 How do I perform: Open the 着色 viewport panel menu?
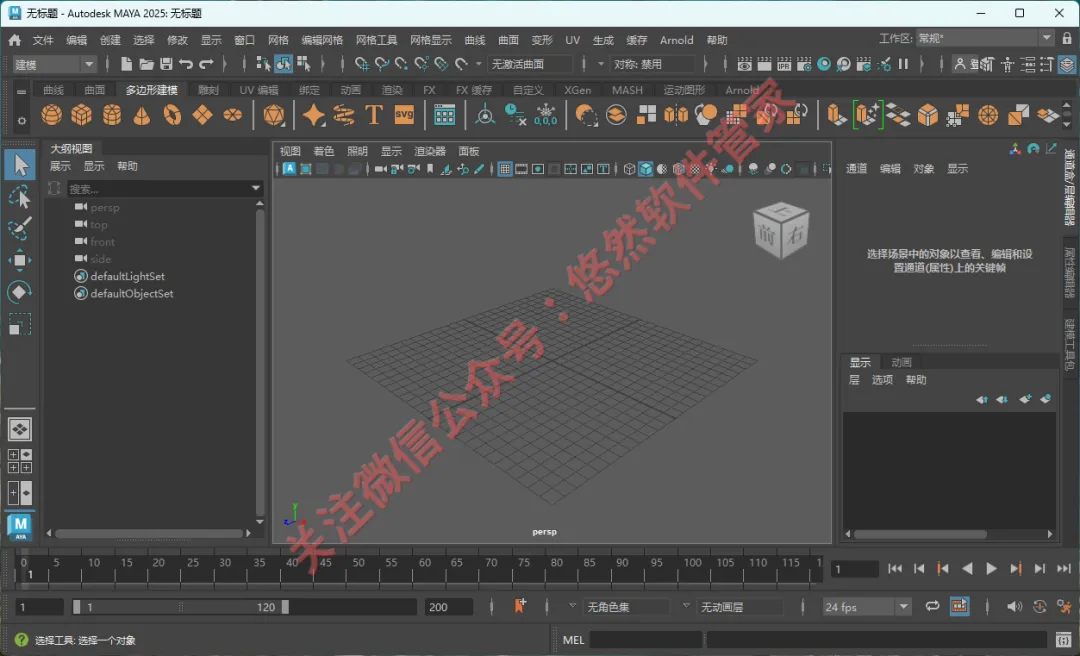324,151
